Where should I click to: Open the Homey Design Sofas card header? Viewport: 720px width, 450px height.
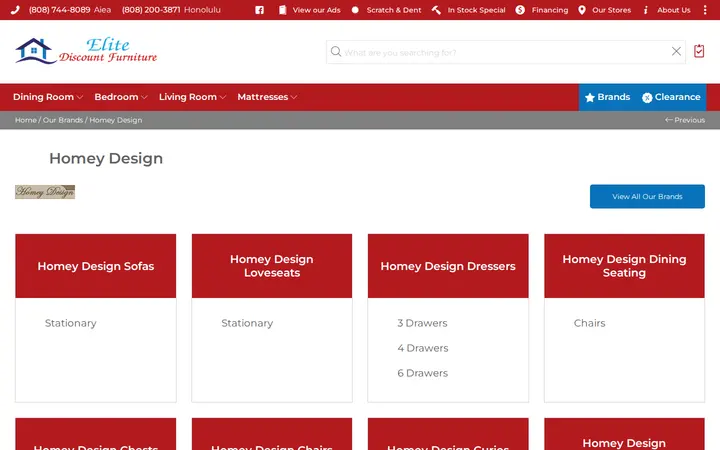[96, 266]
